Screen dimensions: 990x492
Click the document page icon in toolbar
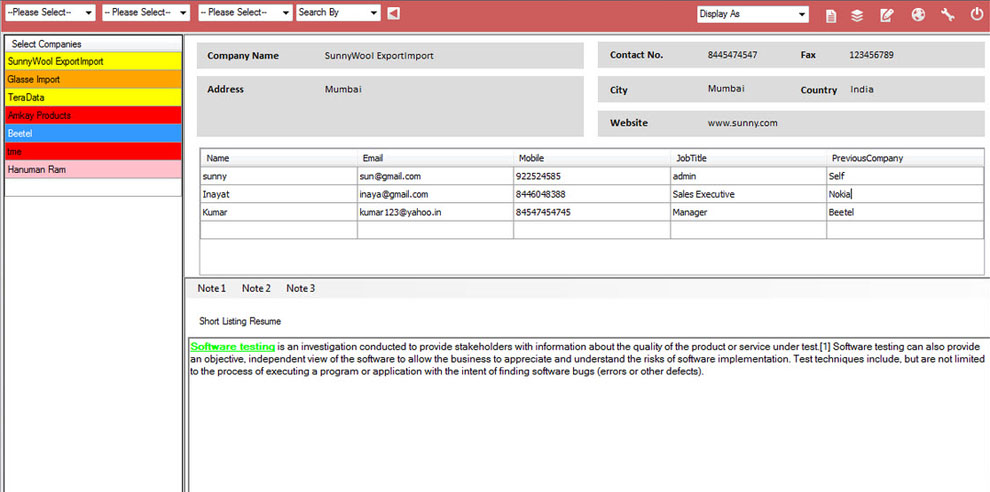tap(831, 15)
